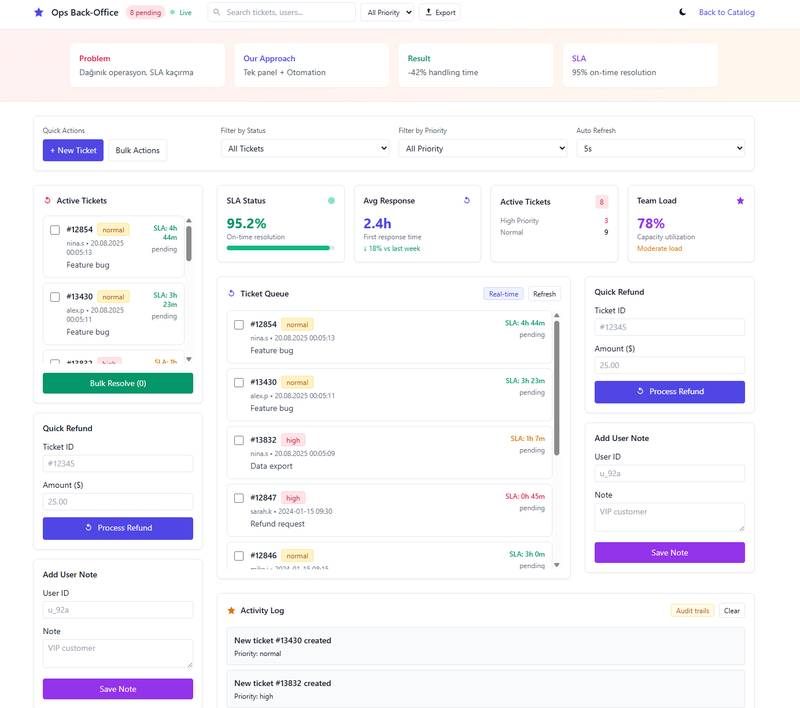
Task: Tick ticket #13430 in Active Tickets sidebar
Action: pos(55,296)
